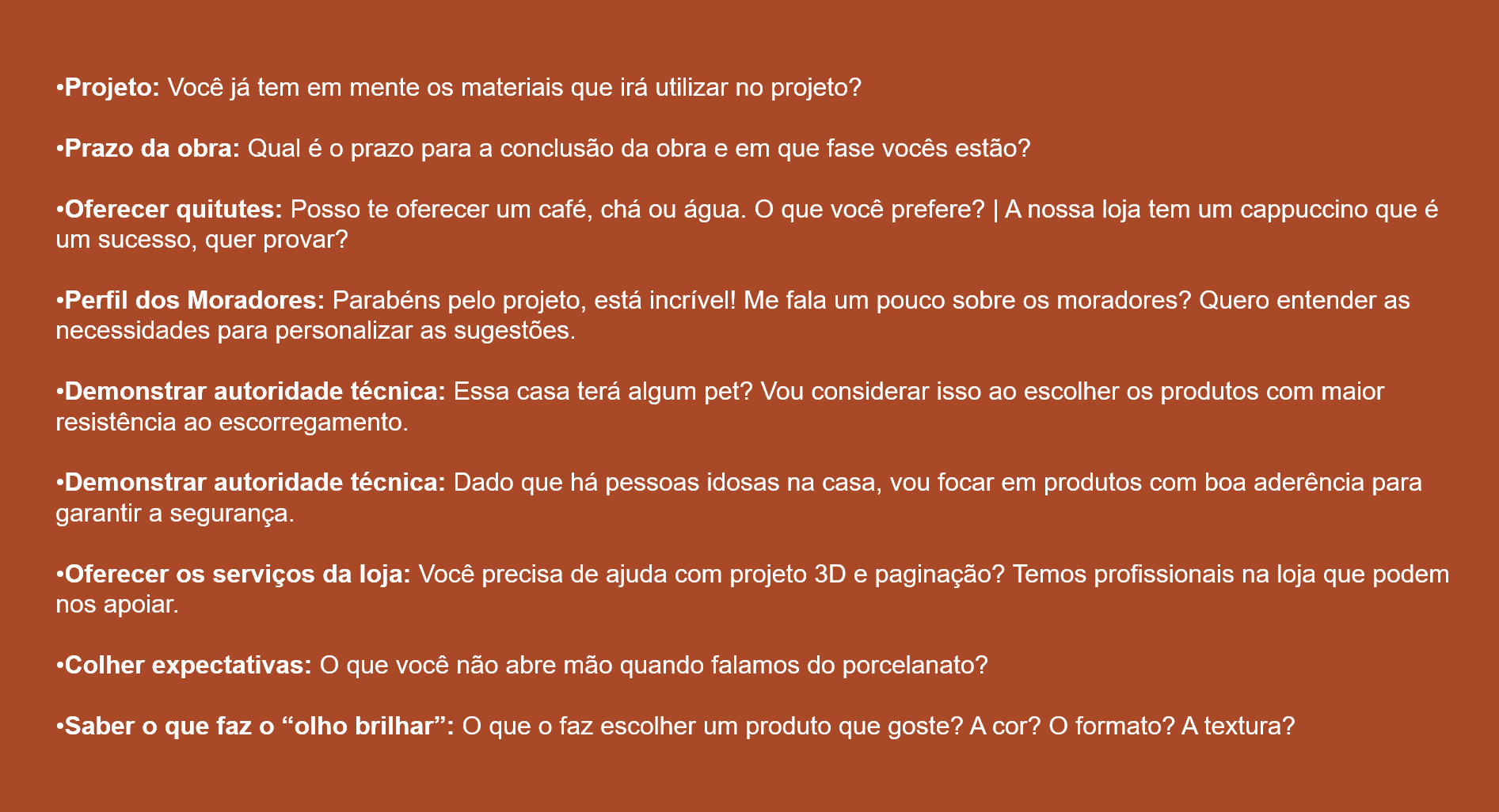Image resolution: width=1499 pixels, height=812 pixels.
Task: Click the text "nos apoiar."
Action: 117,605
